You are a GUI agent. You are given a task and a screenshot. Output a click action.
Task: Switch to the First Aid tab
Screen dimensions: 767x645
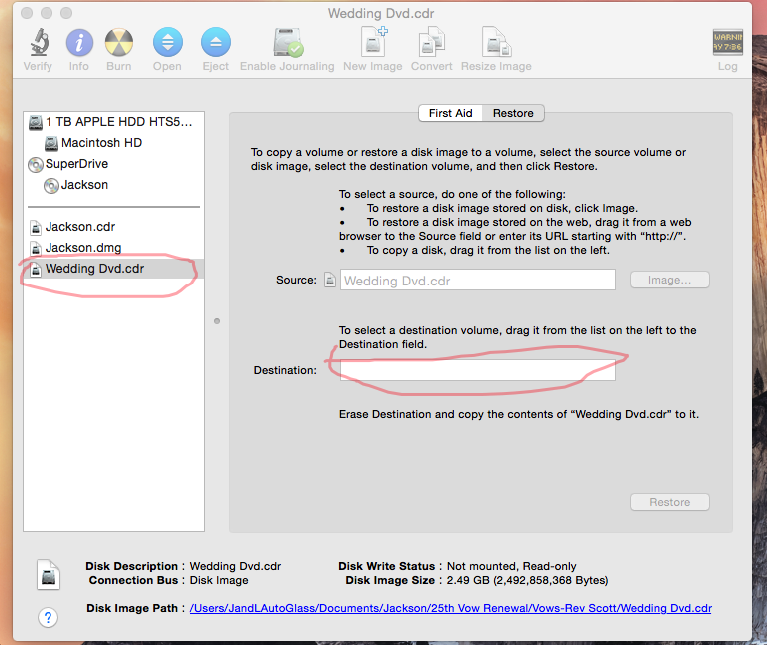[x=451, y=113]
